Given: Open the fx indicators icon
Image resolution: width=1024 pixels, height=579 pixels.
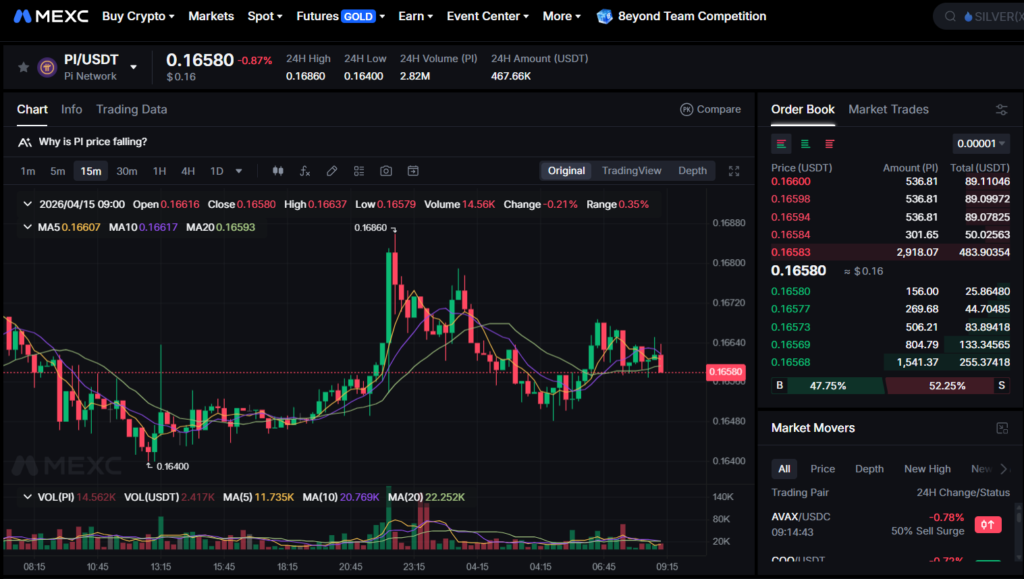Looking at the screenshot, I should click(305, 171).
